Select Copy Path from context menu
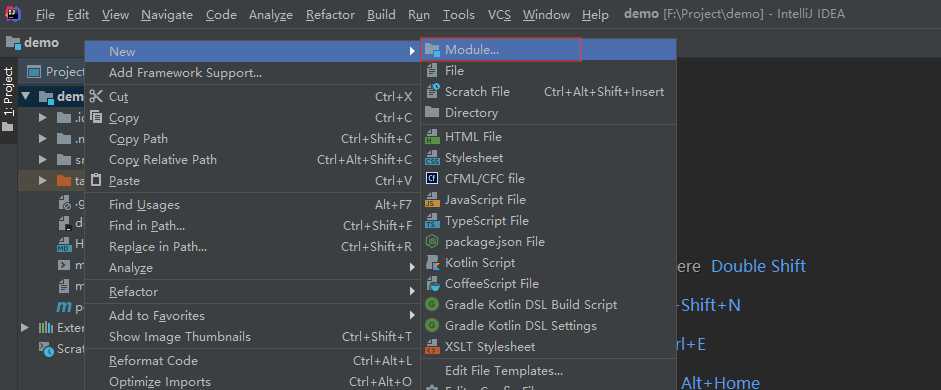Image resolution: width=941 pixels, height=390 pixels. coord(252,139)
